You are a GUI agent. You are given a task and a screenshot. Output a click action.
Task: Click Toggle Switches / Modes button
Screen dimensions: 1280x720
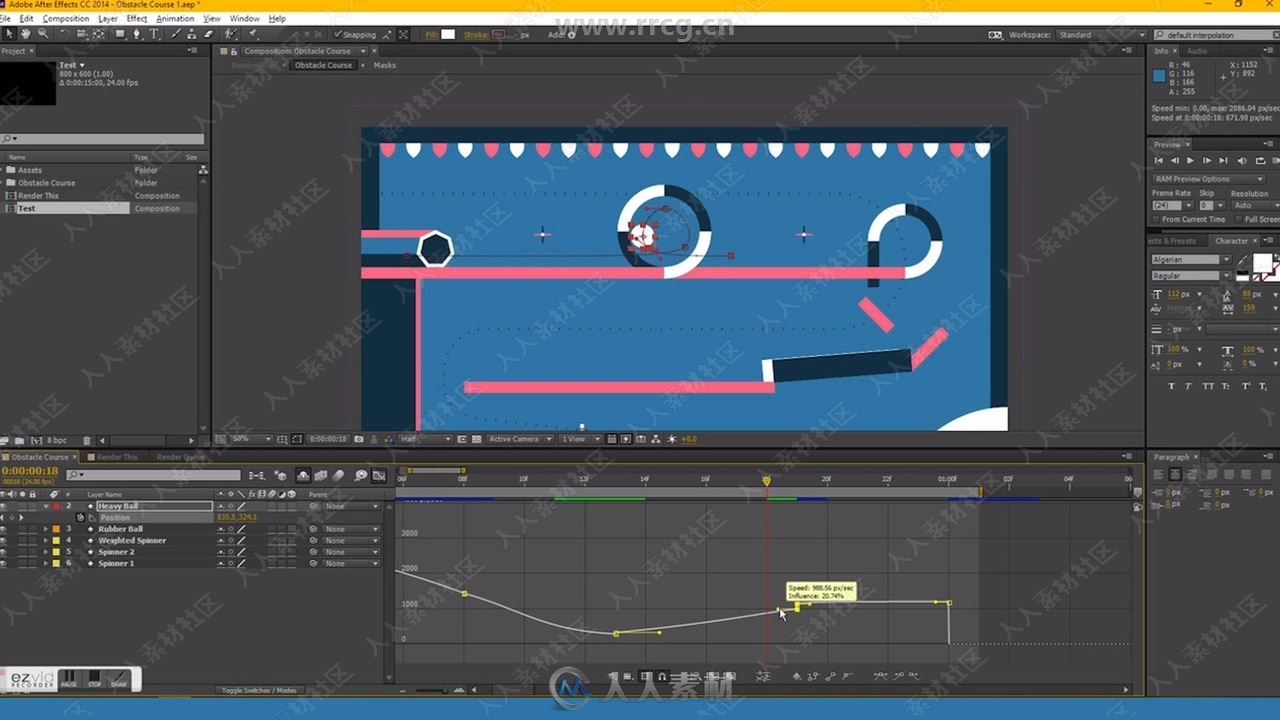point(258,690)
